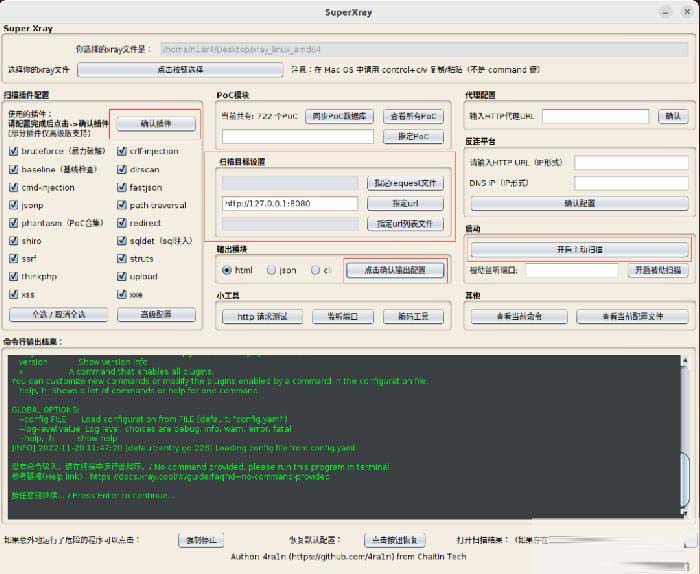Focus the passive listen port field

572,270
